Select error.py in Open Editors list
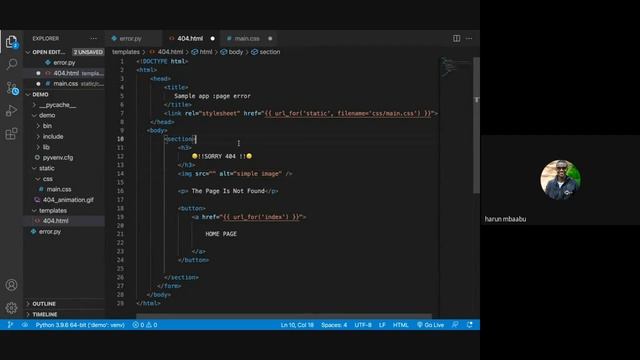 pyautogui.click(x=64, y=62)
